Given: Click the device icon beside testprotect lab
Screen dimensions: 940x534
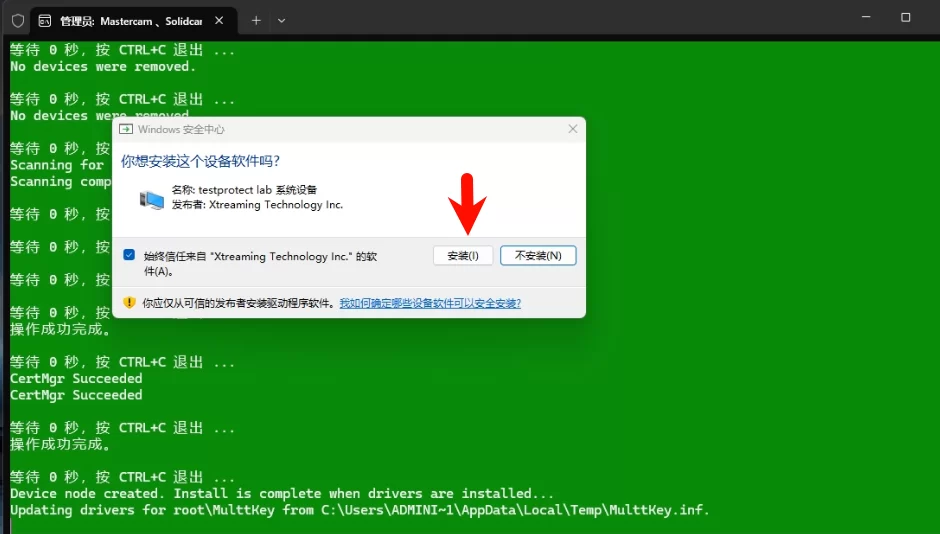Looking at the screenshot, I should click(152, 198).
